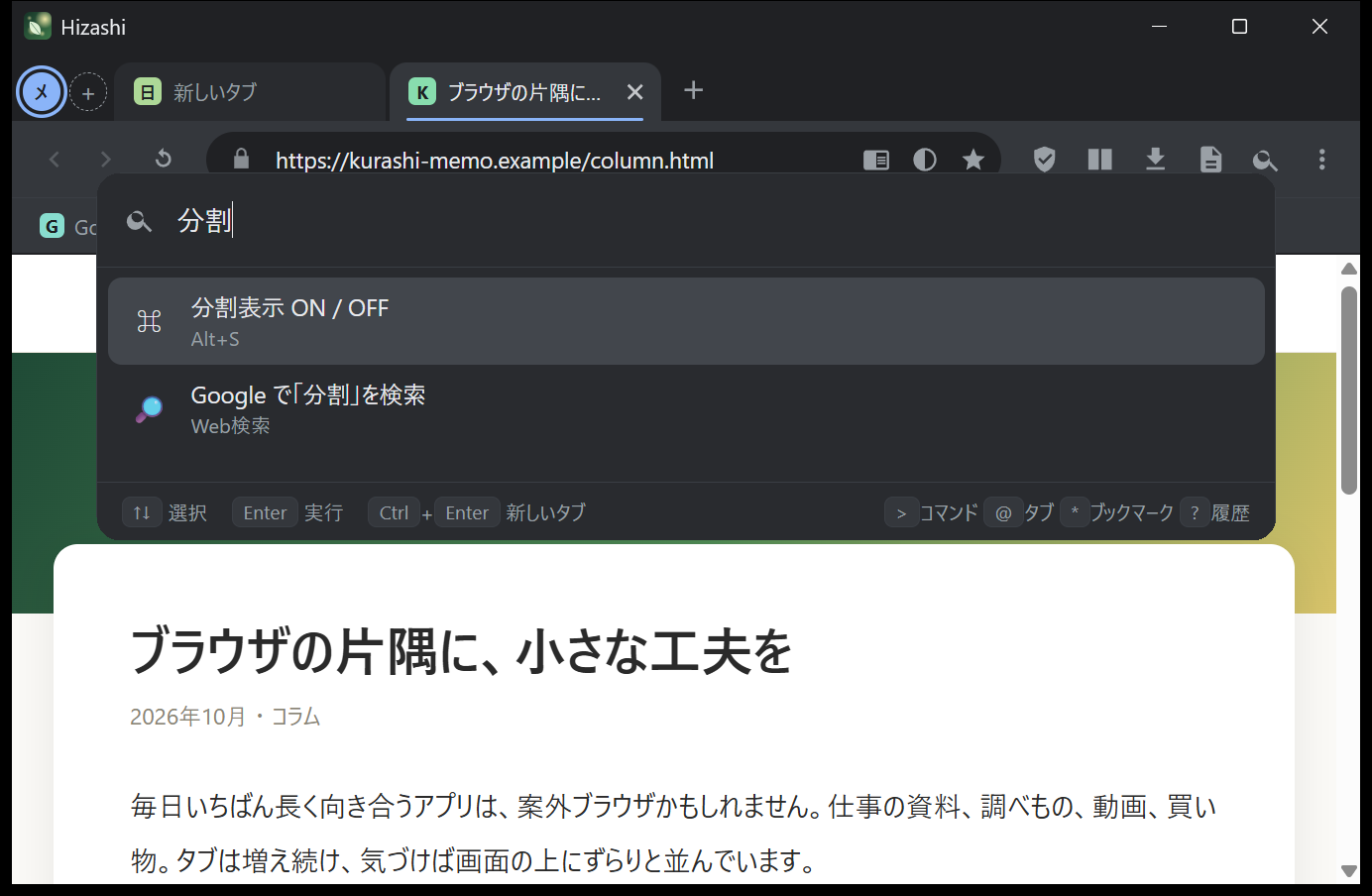Go back to the previous page
This screenshot has height=896, width=1372.
(x=55, y=159)
